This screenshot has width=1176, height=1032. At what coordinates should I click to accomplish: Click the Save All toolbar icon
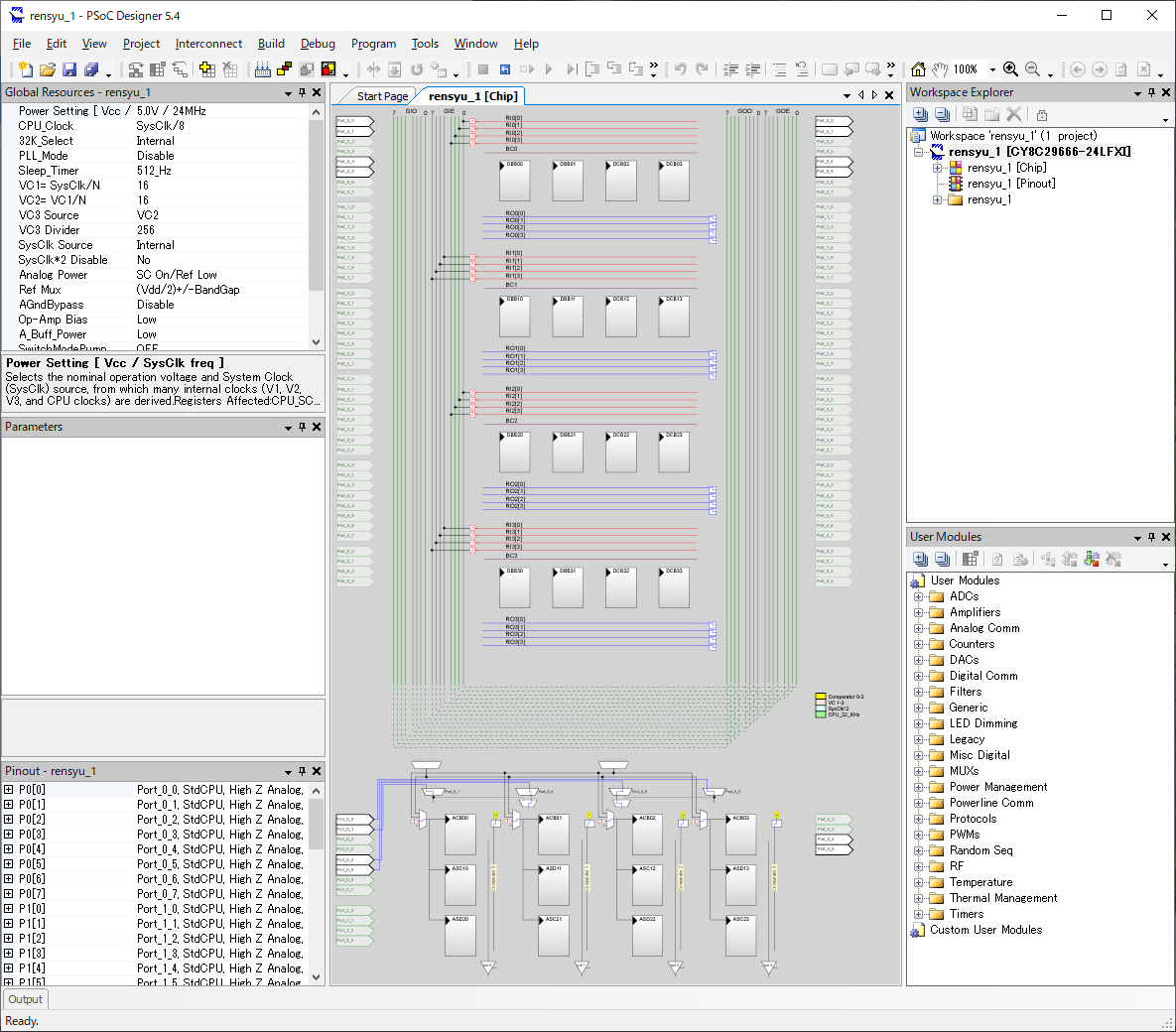(91, 69)
